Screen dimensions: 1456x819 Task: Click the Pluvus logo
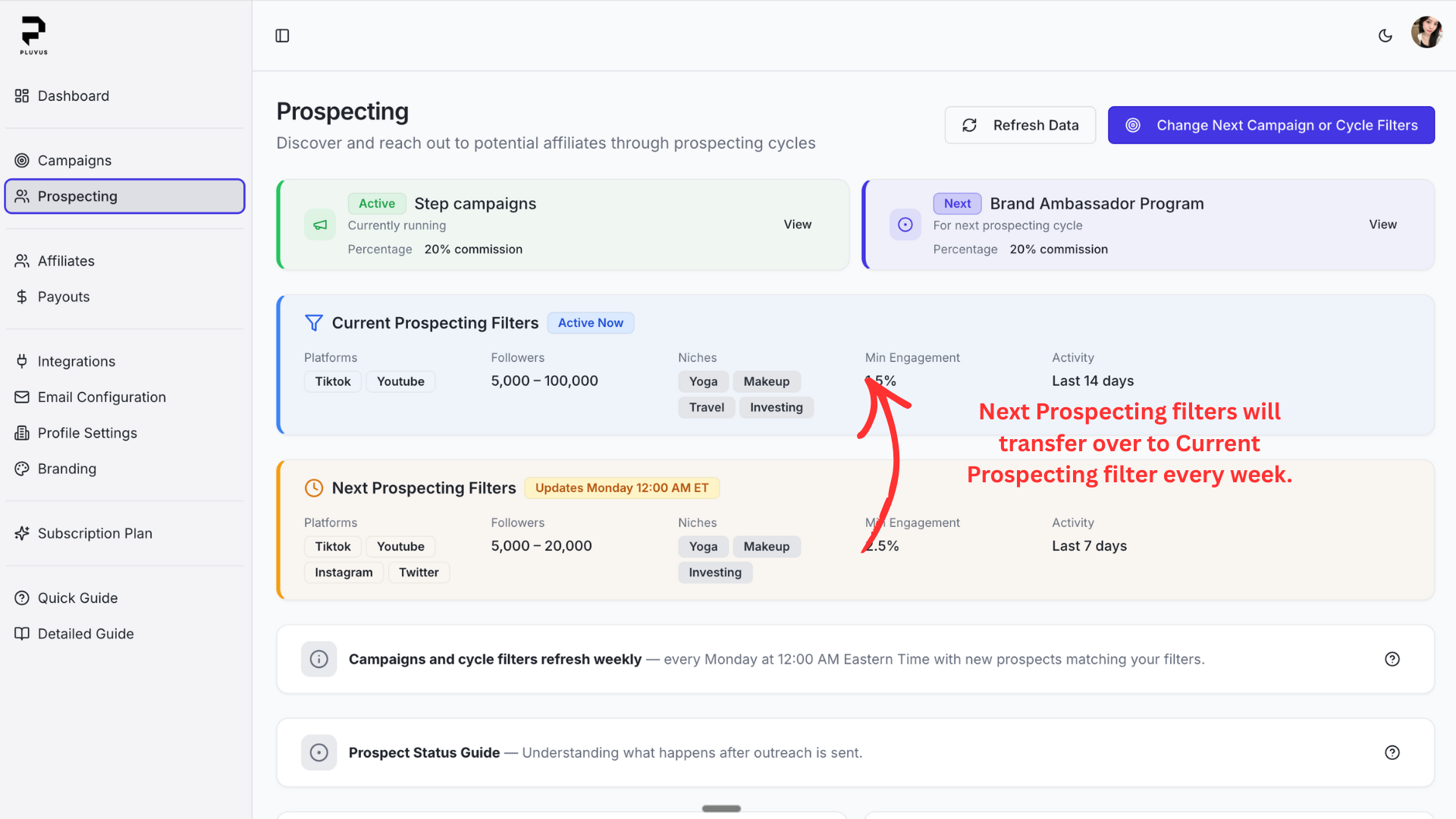tap(33, 36)
